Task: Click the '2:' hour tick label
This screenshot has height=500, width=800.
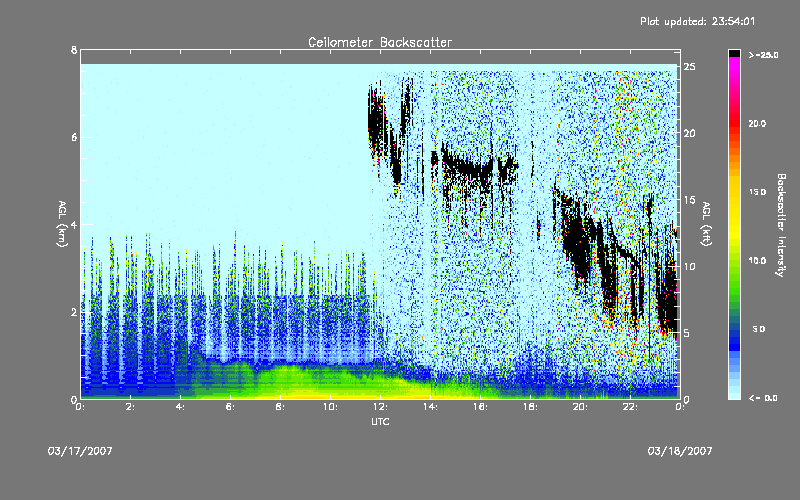Action: [x=130, y=407]
